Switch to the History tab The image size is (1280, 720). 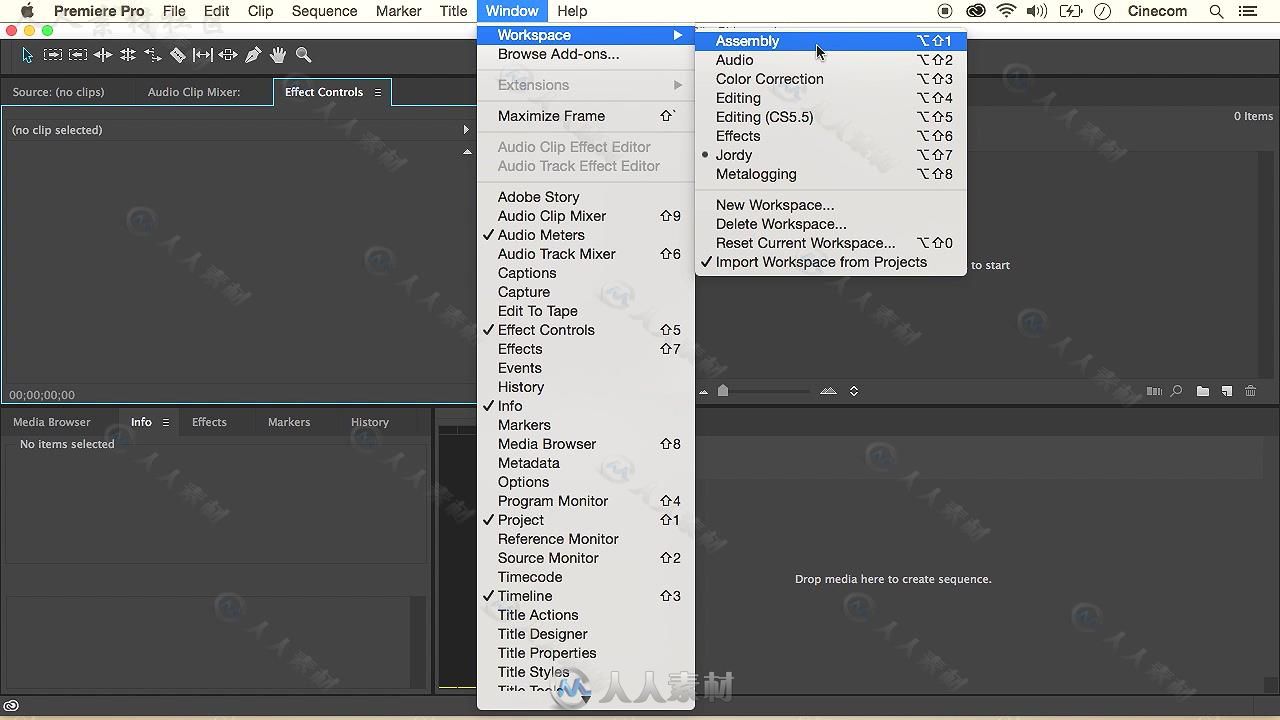tap(370, 422)
